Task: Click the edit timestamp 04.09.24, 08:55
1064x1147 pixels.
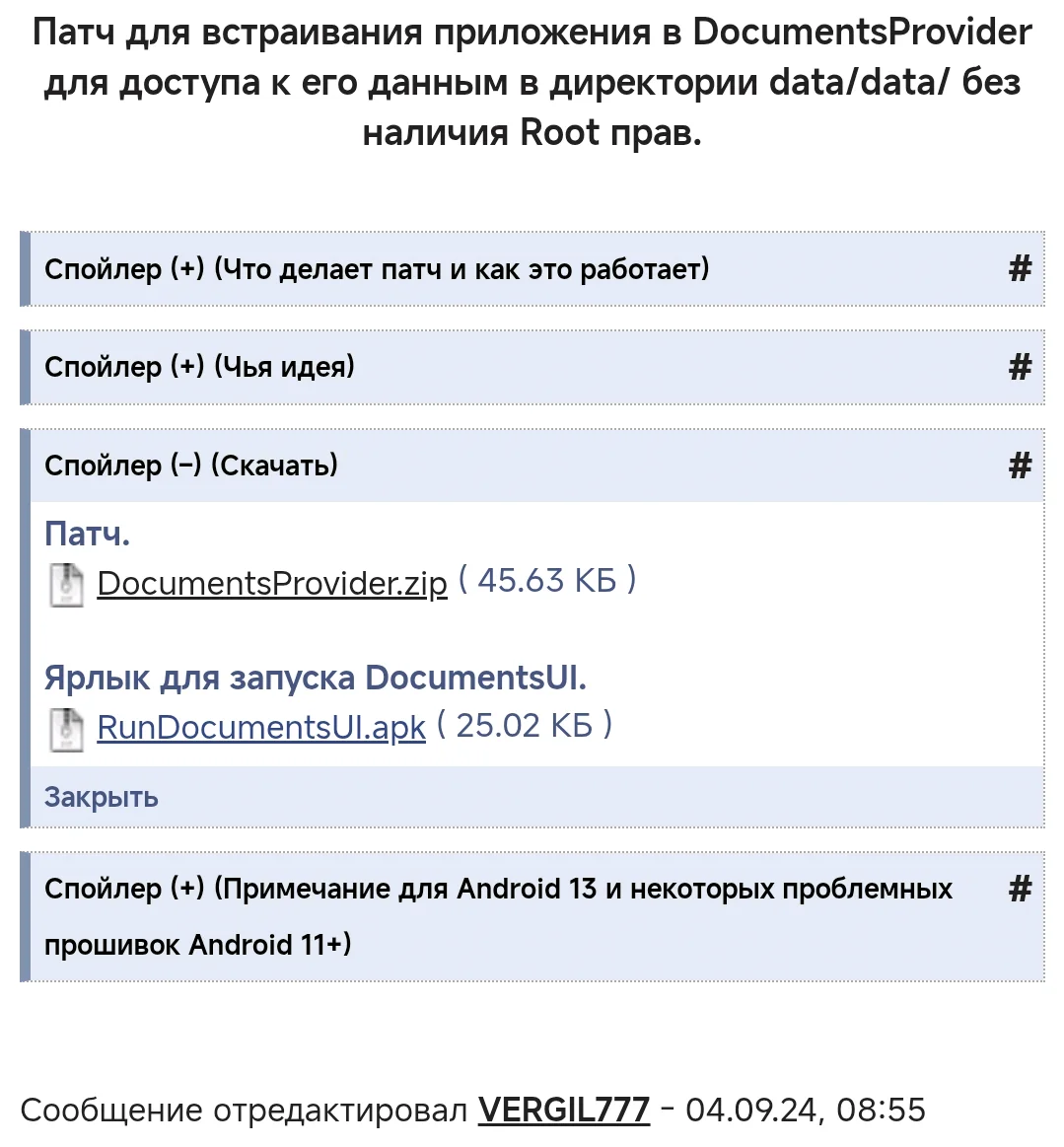Action: (x=805, y=1110)
